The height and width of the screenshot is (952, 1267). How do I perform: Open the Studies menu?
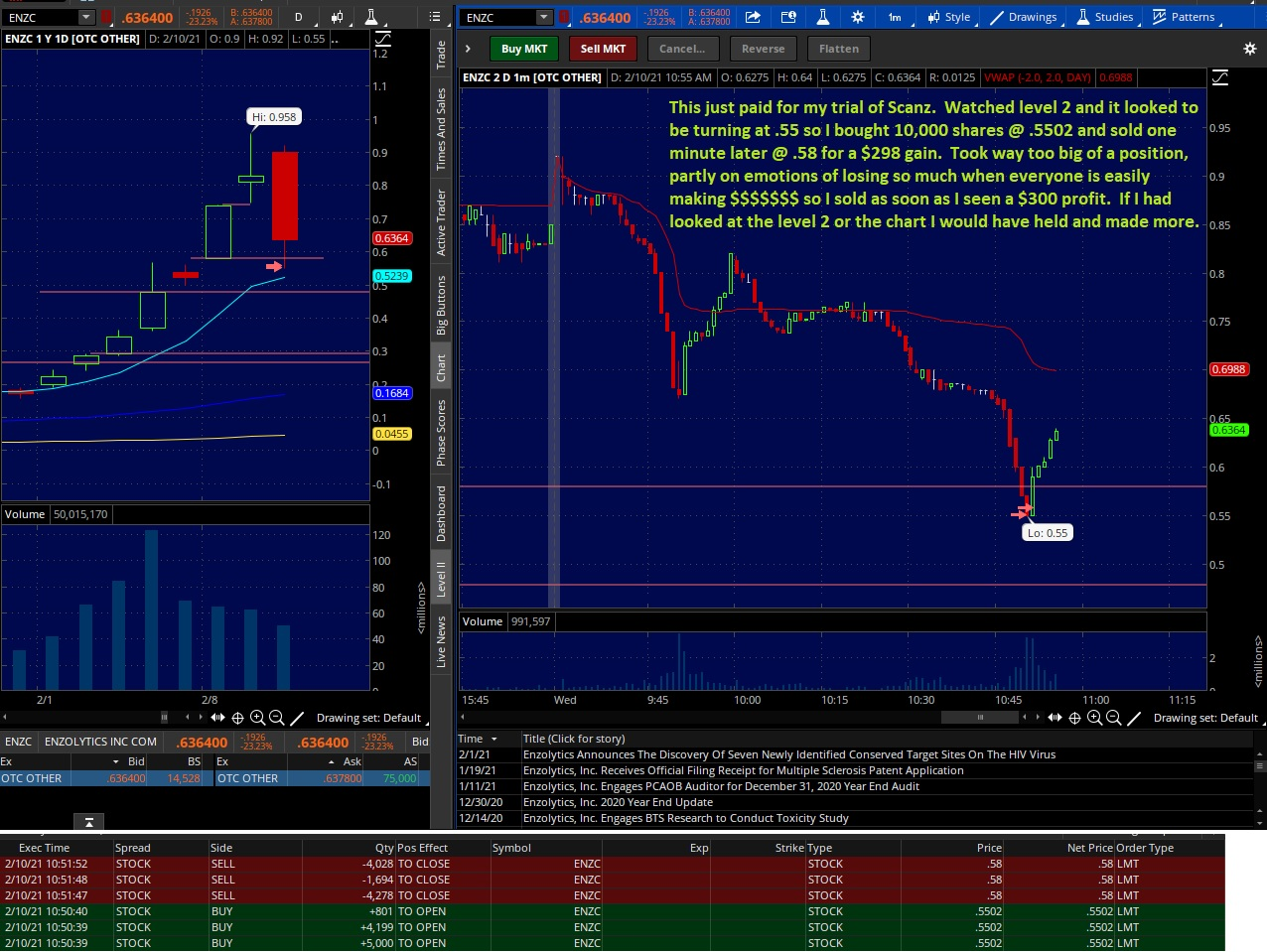[1104, 17]
